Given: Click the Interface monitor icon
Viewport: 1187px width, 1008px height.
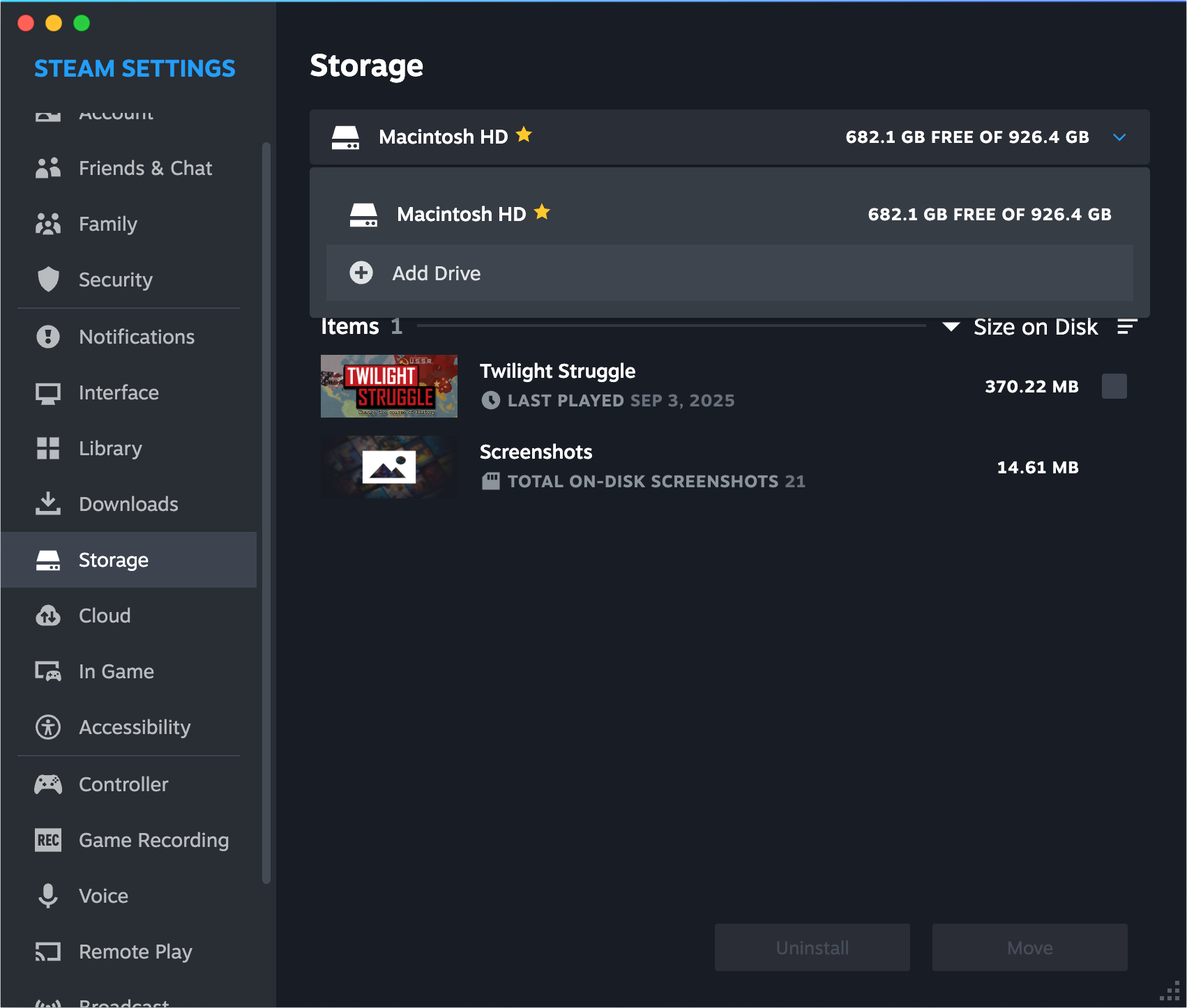Looking at the screenshot, I should pos(48,393).
